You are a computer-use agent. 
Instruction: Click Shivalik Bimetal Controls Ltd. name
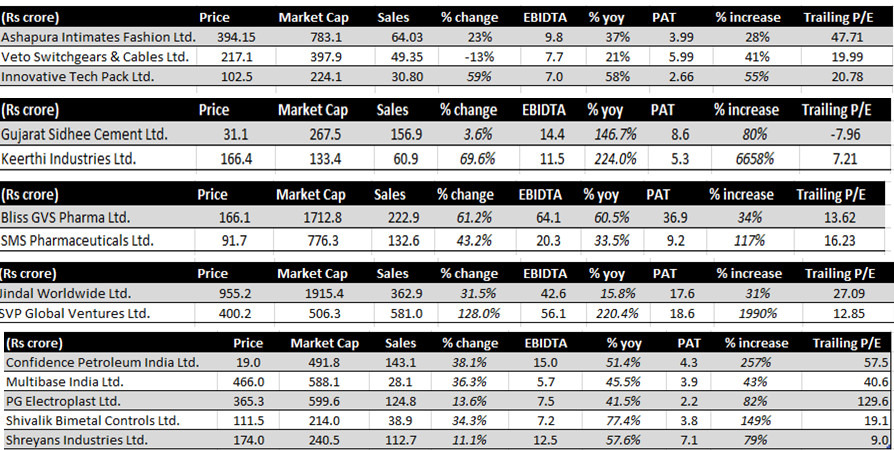(x=93, y=420)
